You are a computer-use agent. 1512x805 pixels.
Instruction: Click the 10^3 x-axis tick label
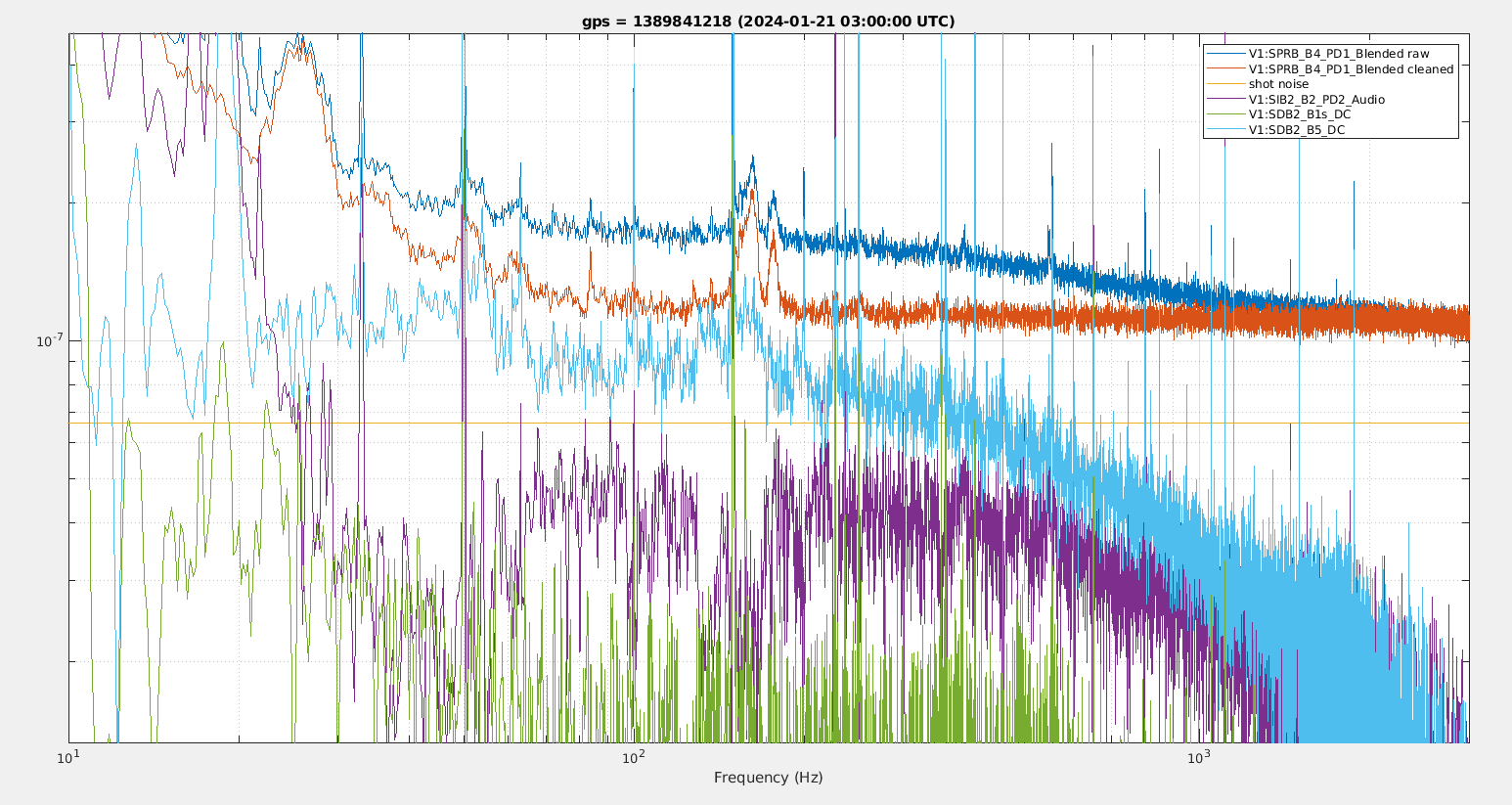[x=1198, y=755]
